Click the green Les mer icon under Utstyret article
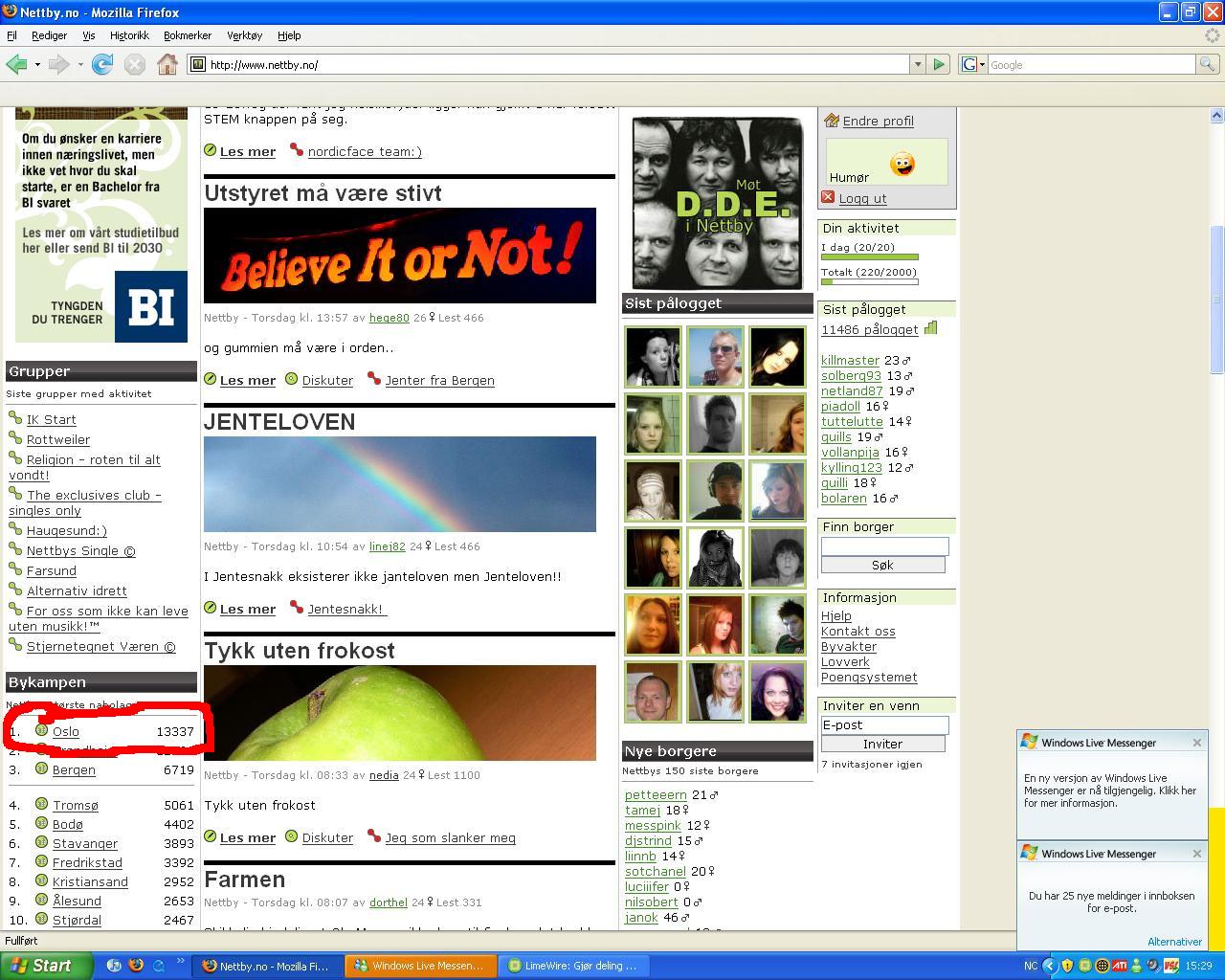1225x980 pixels. click(211, 379)
